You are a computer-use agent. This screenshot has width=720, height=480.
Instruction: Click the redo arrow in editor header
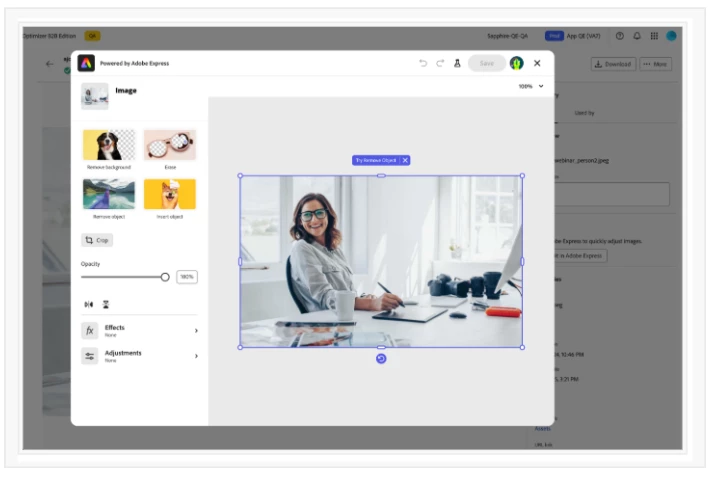point(440,63)
